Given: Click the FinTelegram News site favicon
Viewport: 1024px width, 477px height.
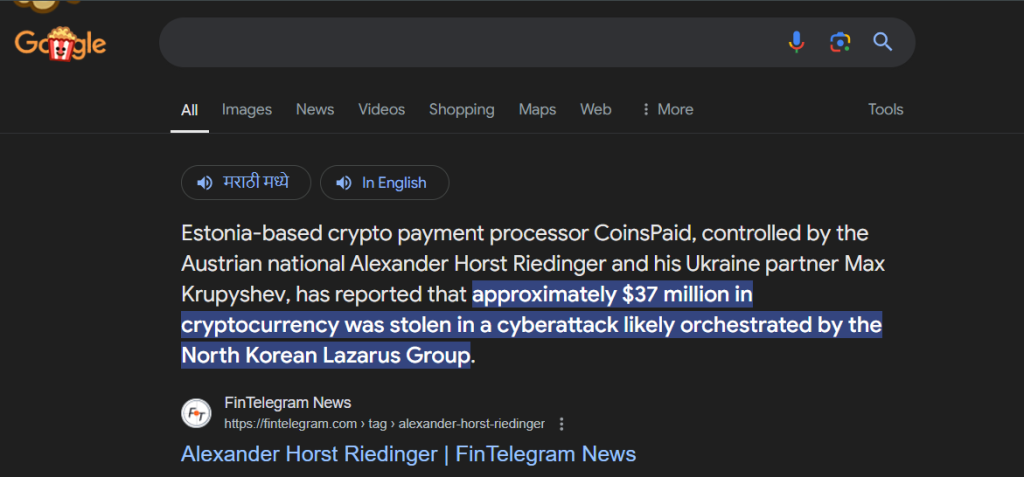Looking at the screenshot, I should pyautogui.click(x=196, y=413).
